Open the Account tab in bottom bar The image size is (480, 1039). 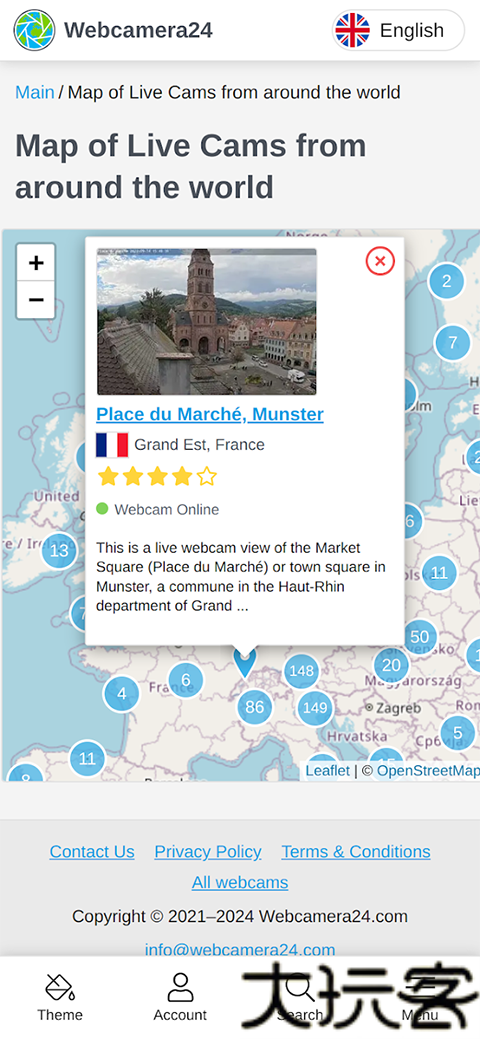(x=180, y=997)
